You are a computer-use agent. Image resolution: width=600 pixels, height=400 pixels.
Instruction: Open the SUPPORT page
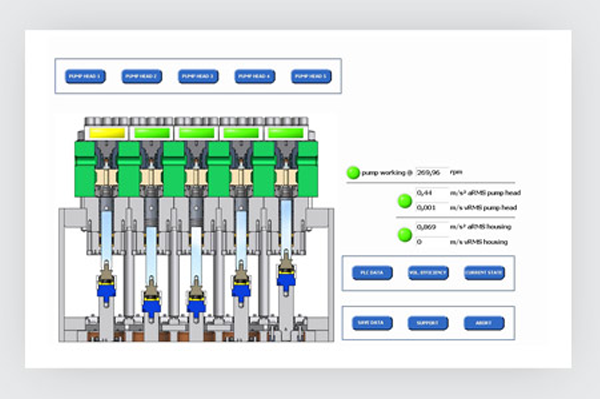tap(428, 323)
